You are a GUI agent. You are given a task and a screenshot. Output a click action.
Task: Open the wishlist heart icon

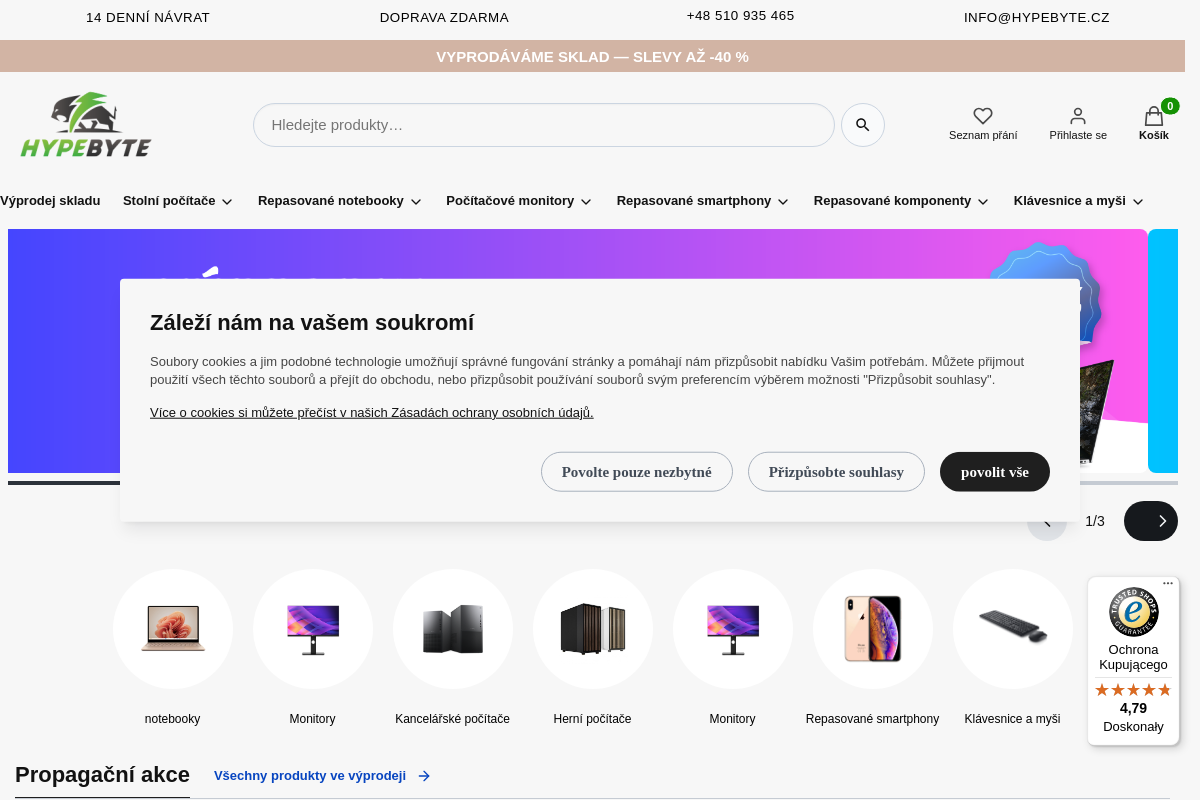983,116
